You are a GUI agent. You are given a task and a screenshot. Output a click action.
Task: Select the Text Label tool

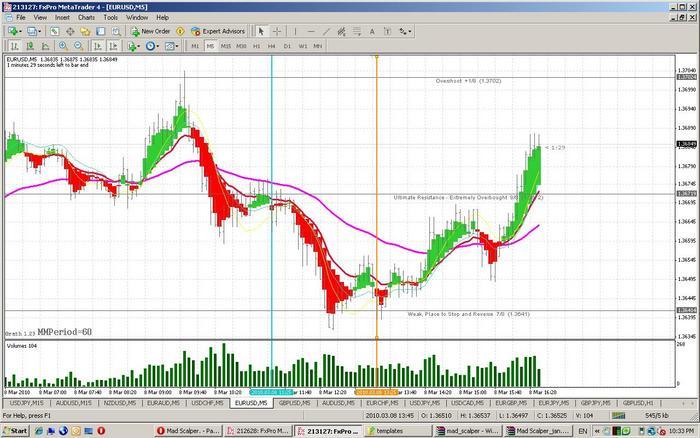(387, 31)
